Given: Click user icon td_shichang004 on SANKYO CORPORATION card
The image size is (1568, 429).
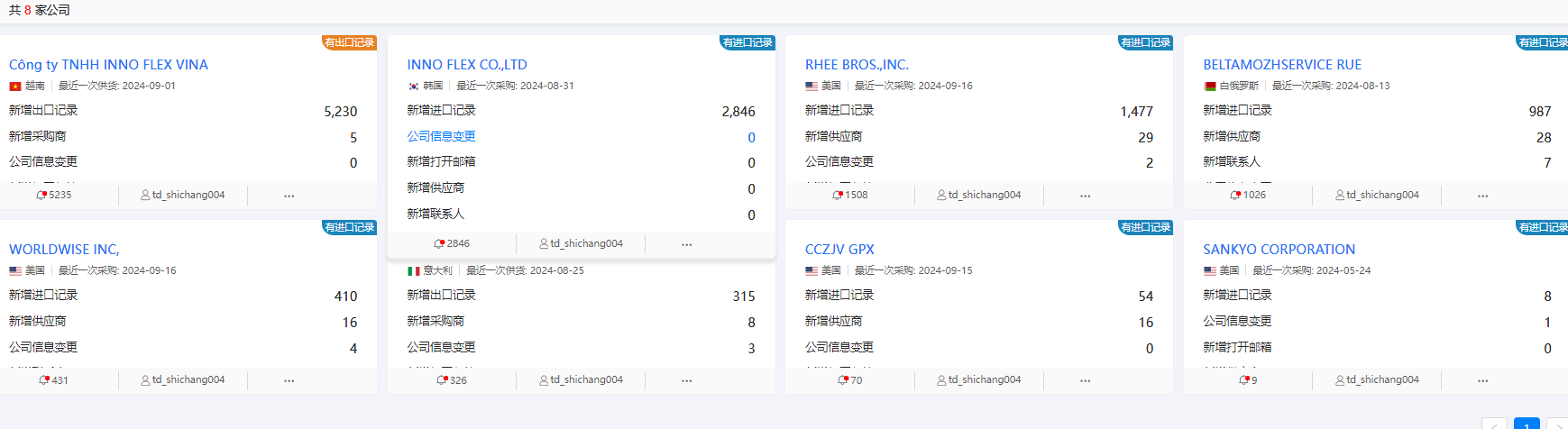Looking at the screenshot, I should pyautogui.click(x=1340, y=379).
